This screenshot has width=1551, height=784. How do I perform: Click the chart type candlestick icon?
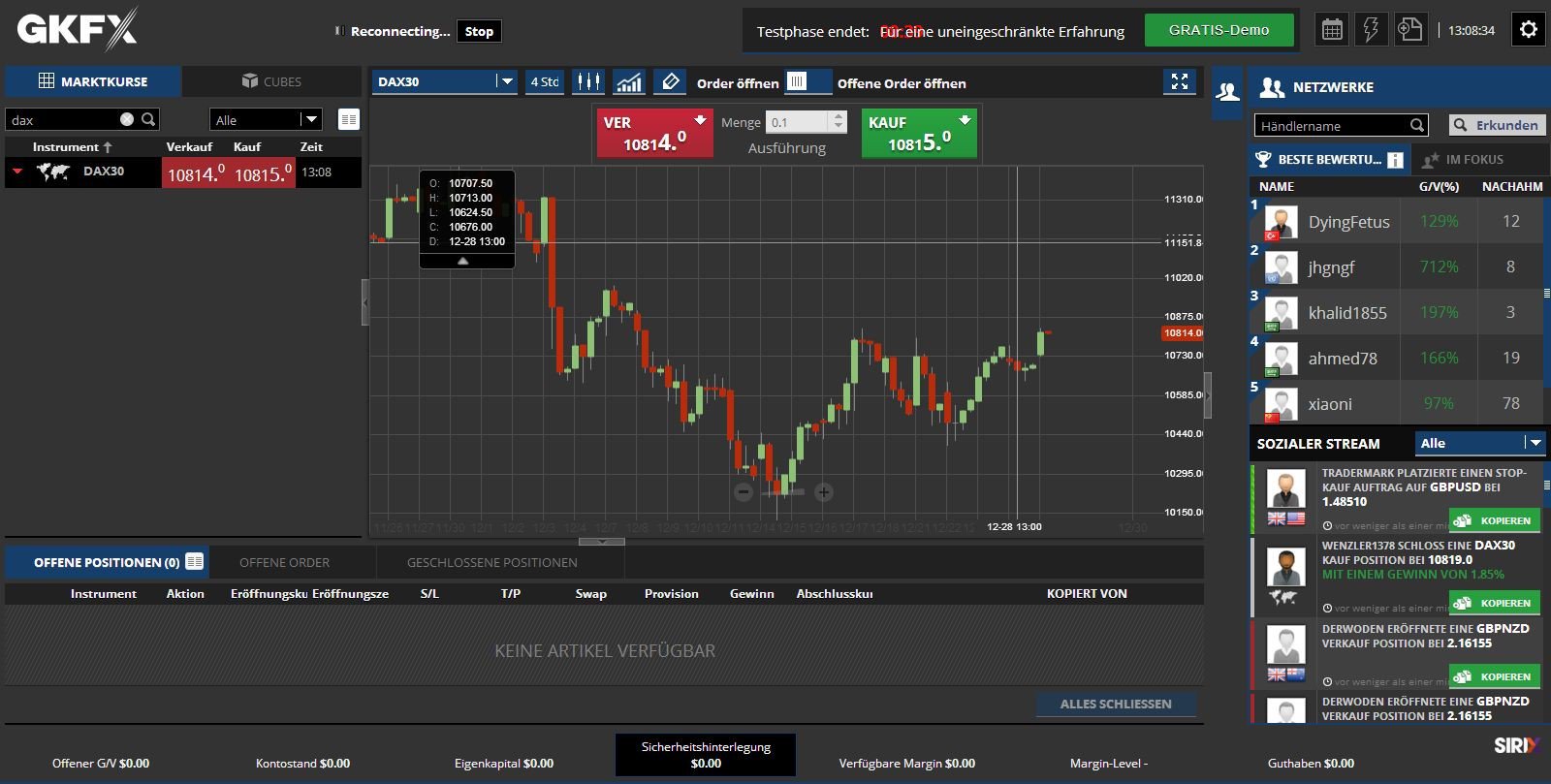point(588,81)
